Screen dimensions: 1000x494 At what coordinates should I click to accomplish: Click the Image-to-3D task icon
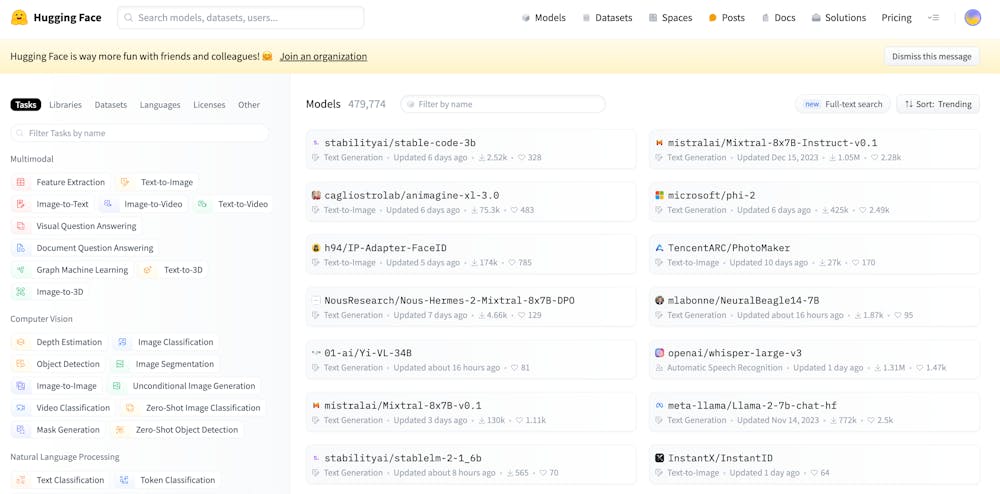[21, 292]
